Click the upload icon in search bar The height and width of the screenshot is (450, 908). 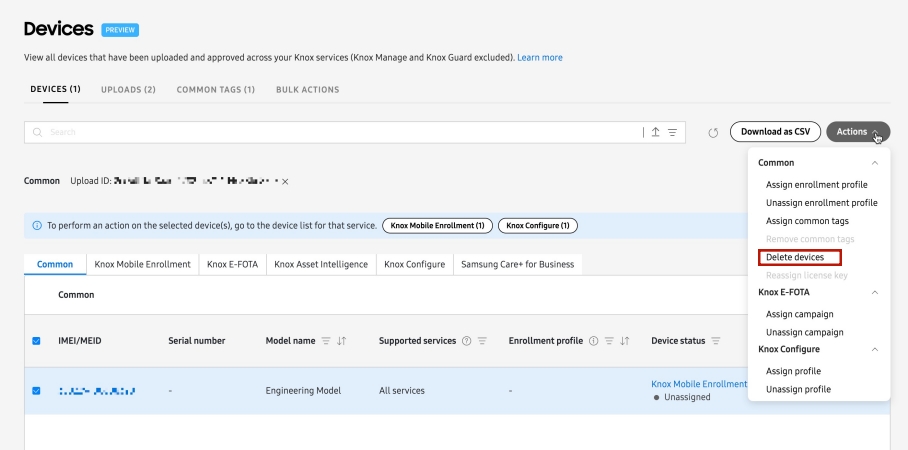point(656,132)
